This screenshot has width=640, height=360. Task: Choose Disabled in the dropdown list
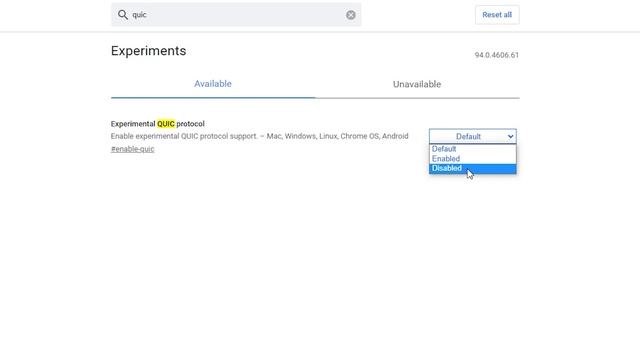pyautogui.click(x=473, y=169)
